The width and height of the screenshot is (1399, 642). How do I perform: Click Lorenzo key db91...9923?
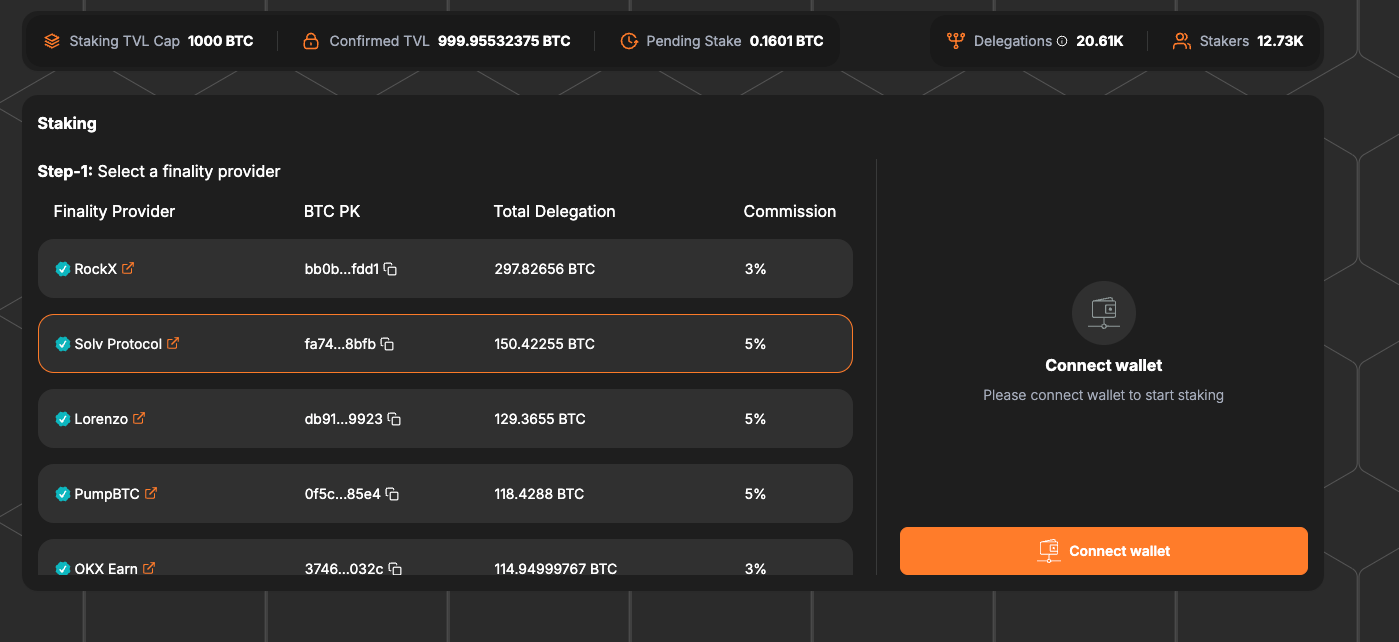point(344,419)
